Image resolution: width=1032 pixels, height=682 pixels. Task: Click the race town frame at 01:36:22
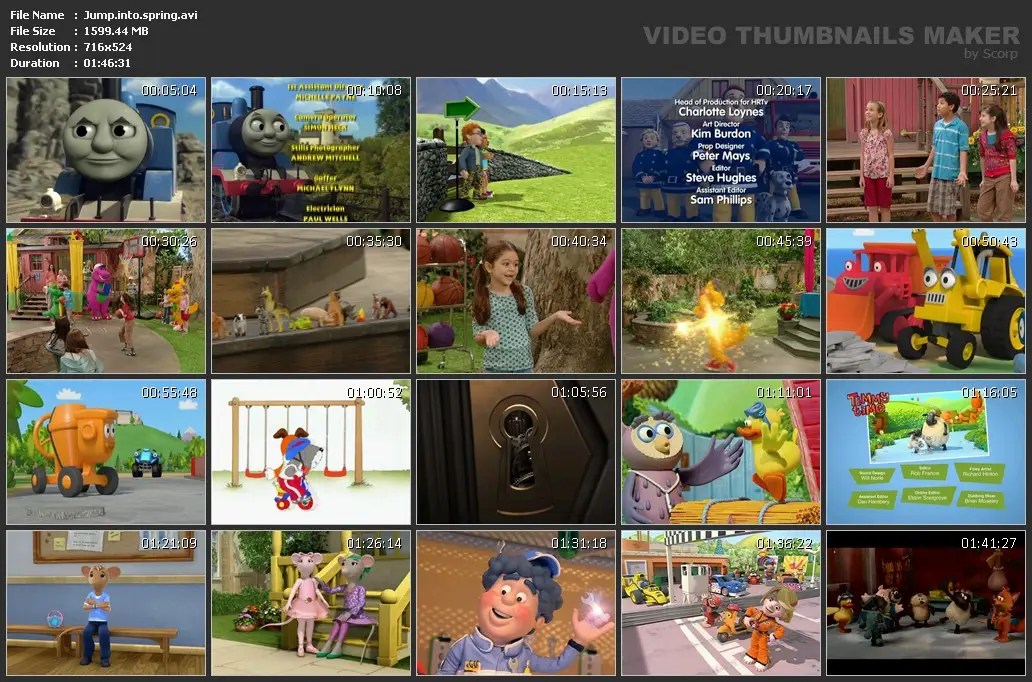click(721, 603)
